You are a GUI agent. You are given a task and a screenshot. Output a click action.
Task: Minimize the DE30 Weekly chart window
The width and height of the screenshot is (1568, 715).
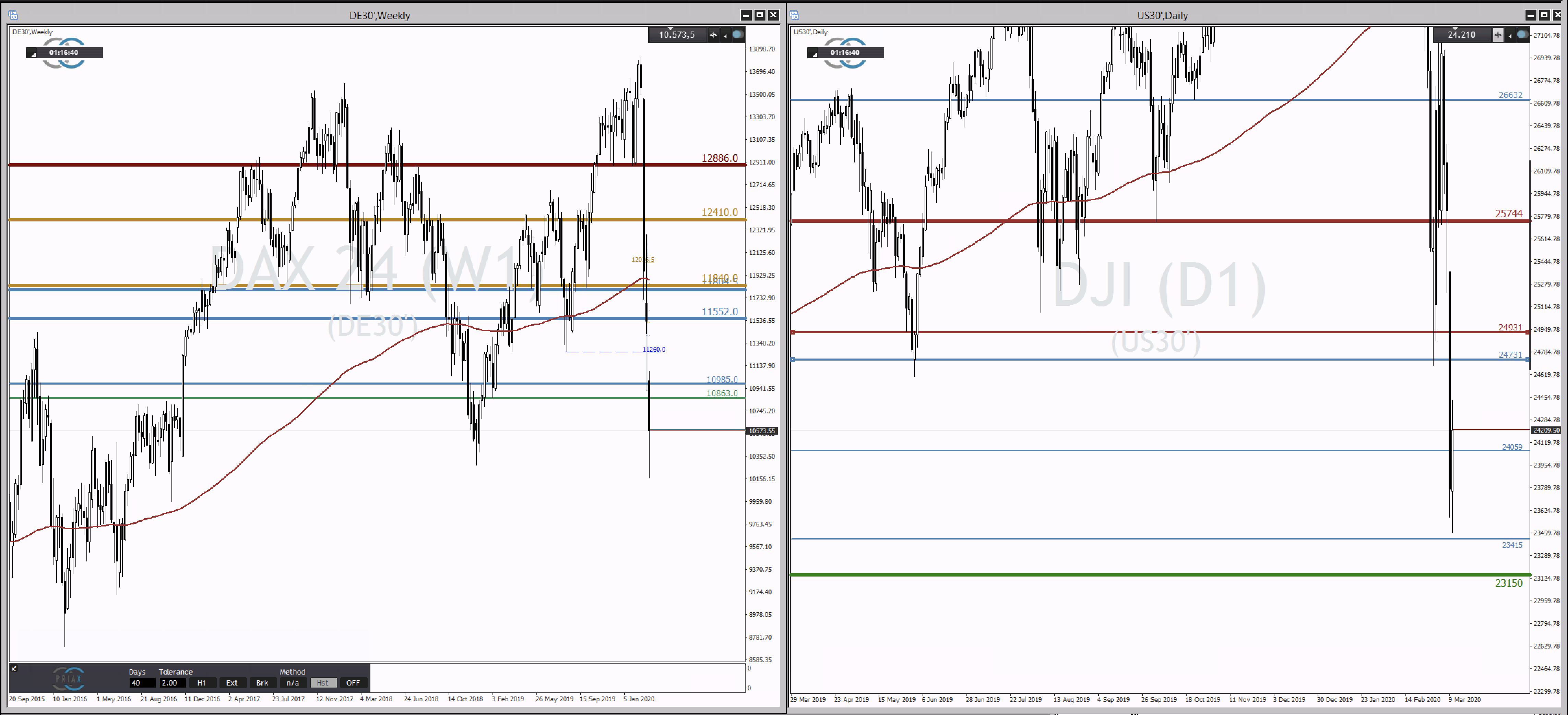[x=746, y=15]
